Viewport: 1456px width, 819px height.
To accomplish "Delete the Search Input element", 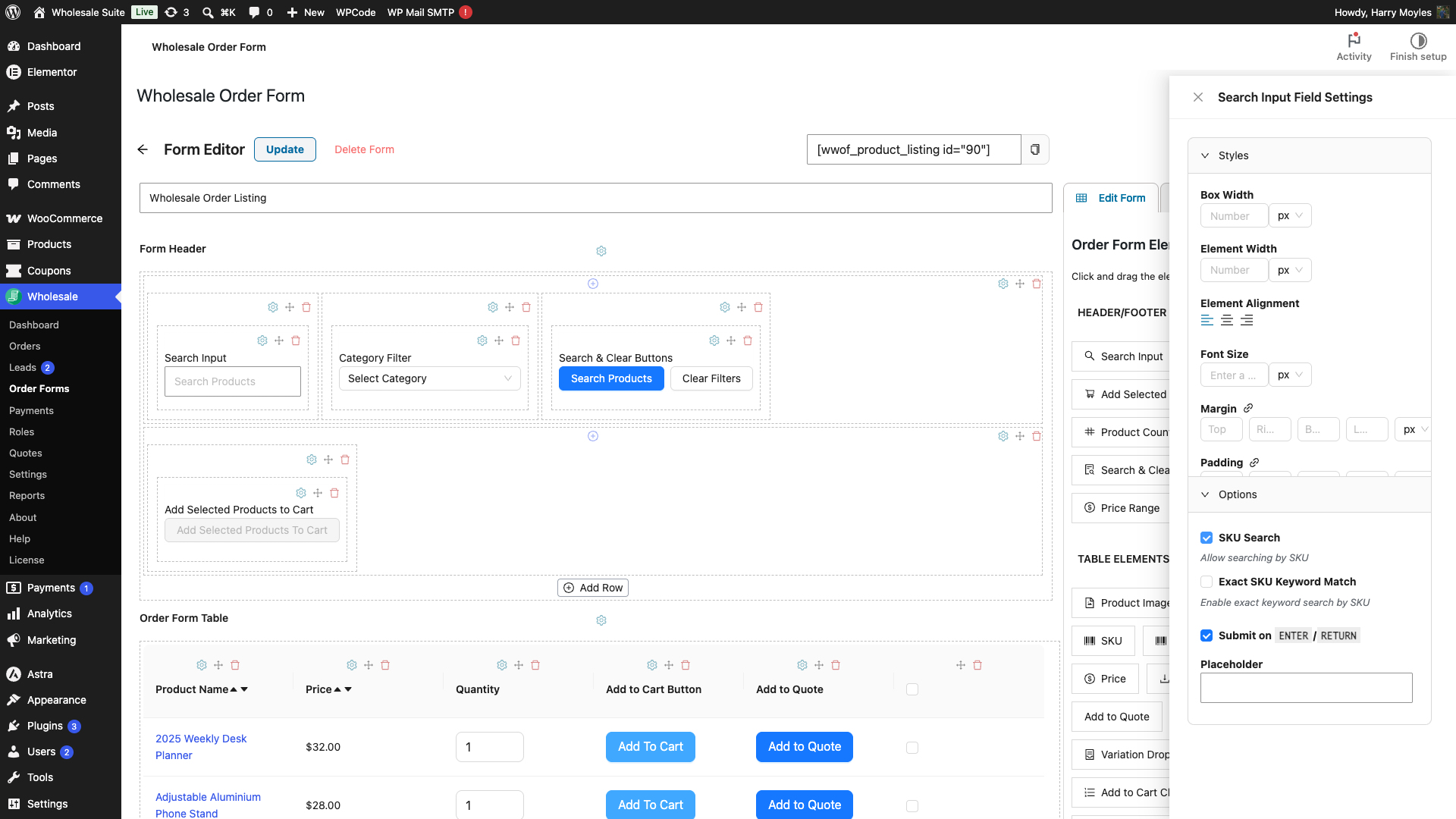I will point(296,340).
